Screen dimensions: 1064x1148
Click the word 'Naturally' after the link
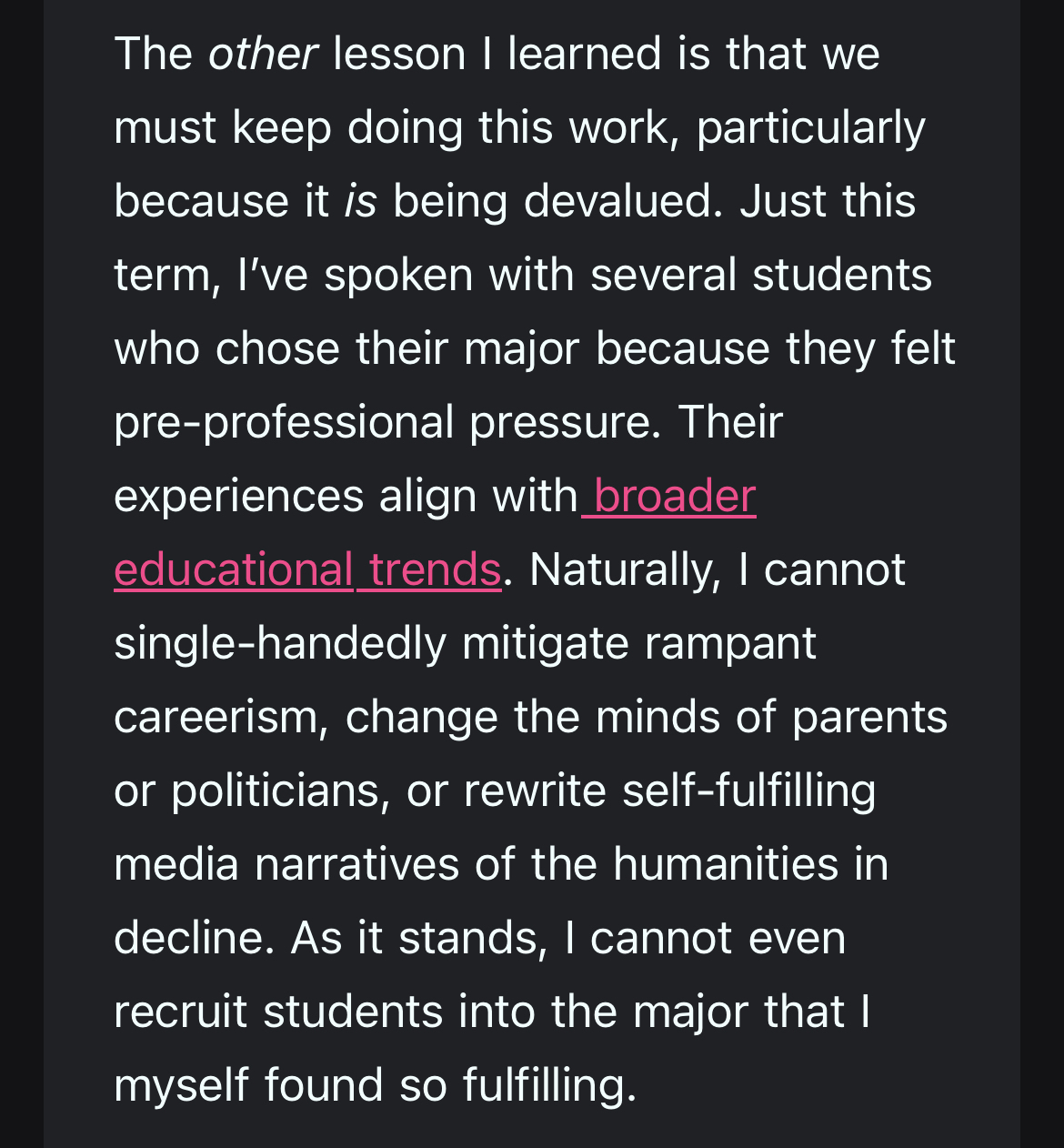(624, 570)
